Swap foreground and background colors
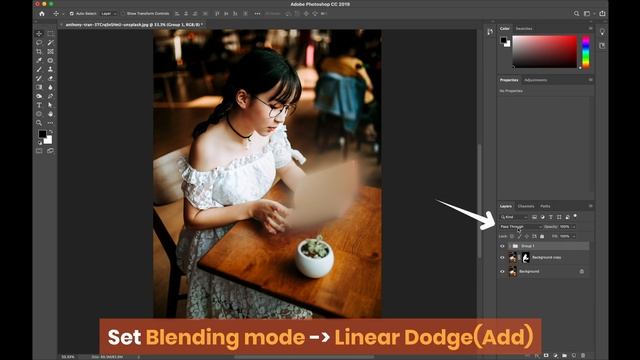This screenshot has height=360, width=640. tap(50, 132)
